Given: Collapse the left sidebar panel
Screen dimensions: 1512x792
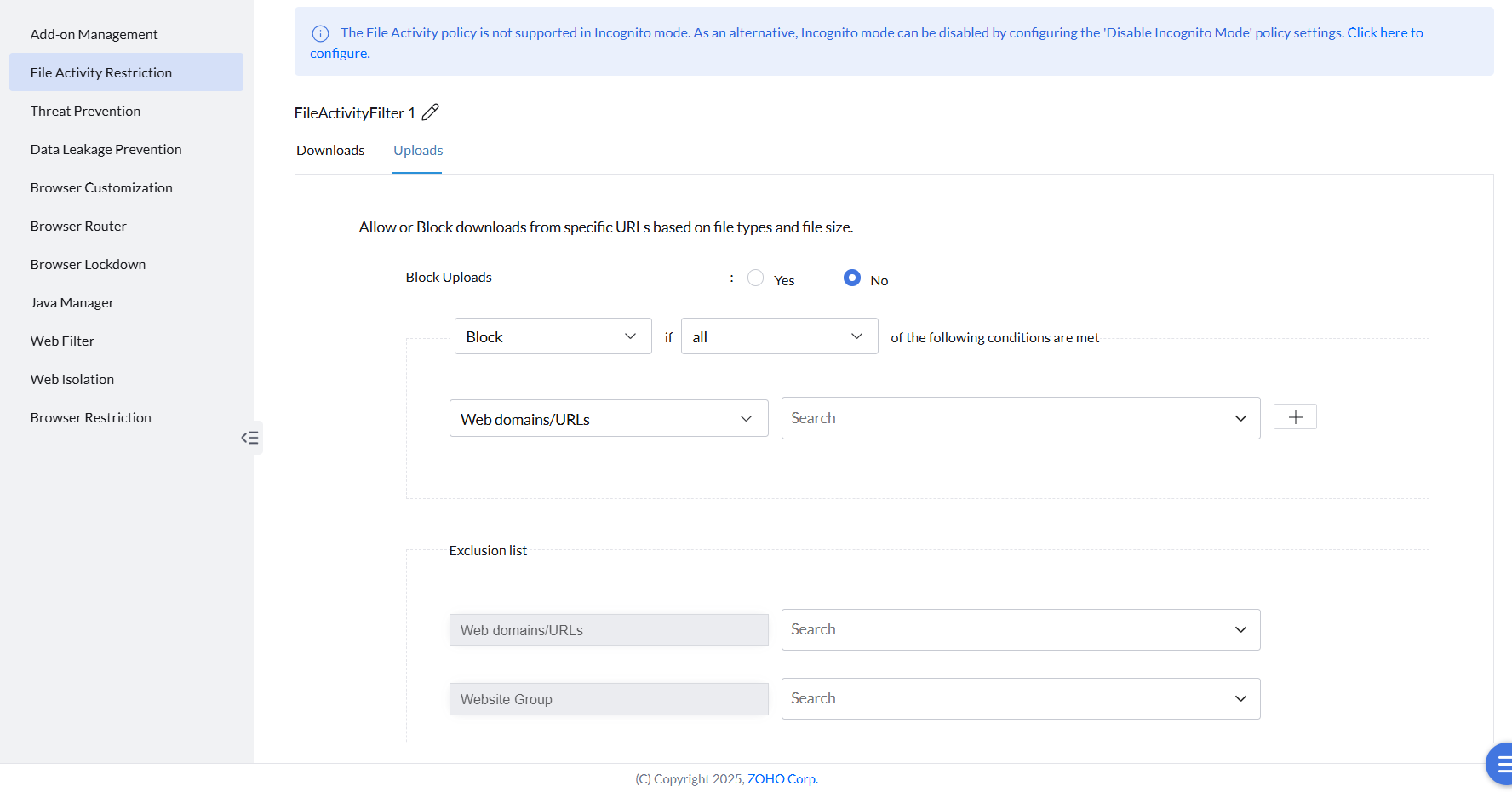Looking at the screenshot, I should 249,438.
